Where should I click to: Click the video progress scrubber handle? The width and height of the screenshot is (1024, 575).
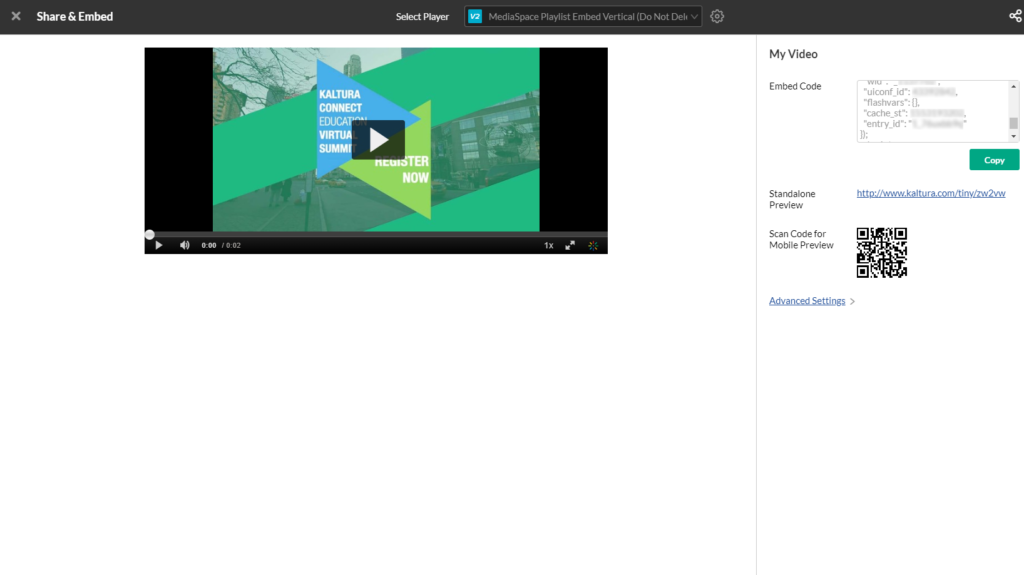[x=150, y=234]
